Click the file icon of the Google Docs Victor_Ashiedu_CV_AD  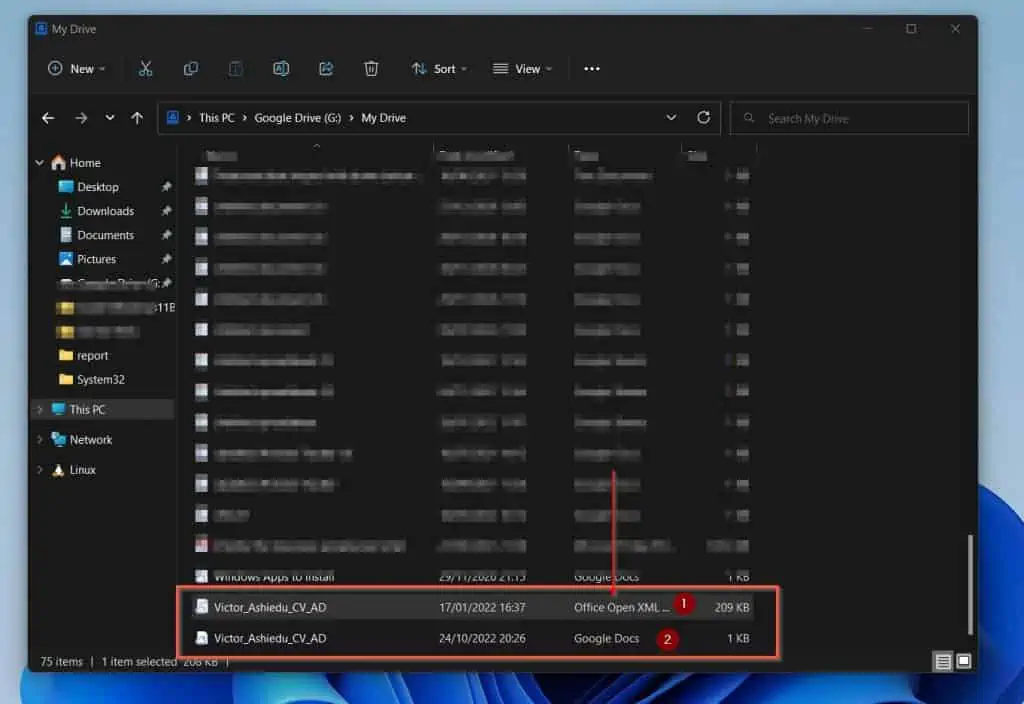click(x=202, y=638)
